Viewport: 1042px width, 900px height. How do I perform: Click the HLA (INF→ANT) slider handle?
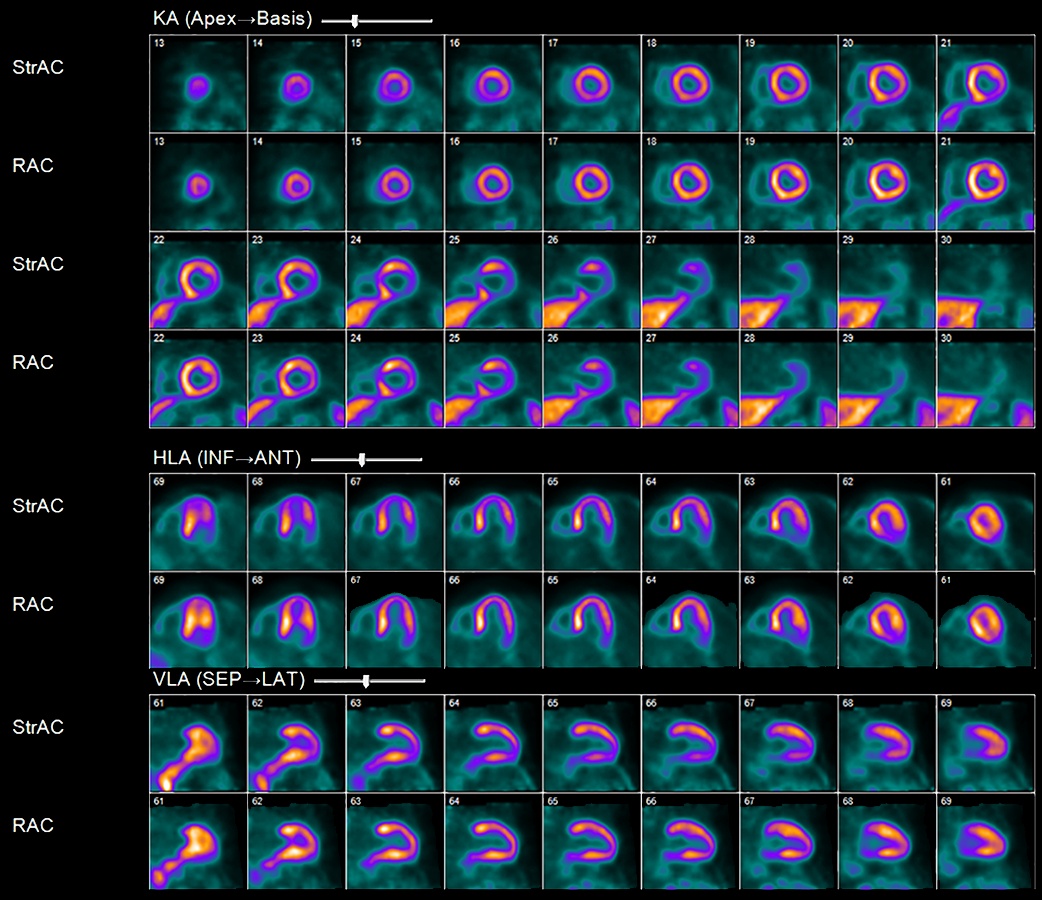362,459
